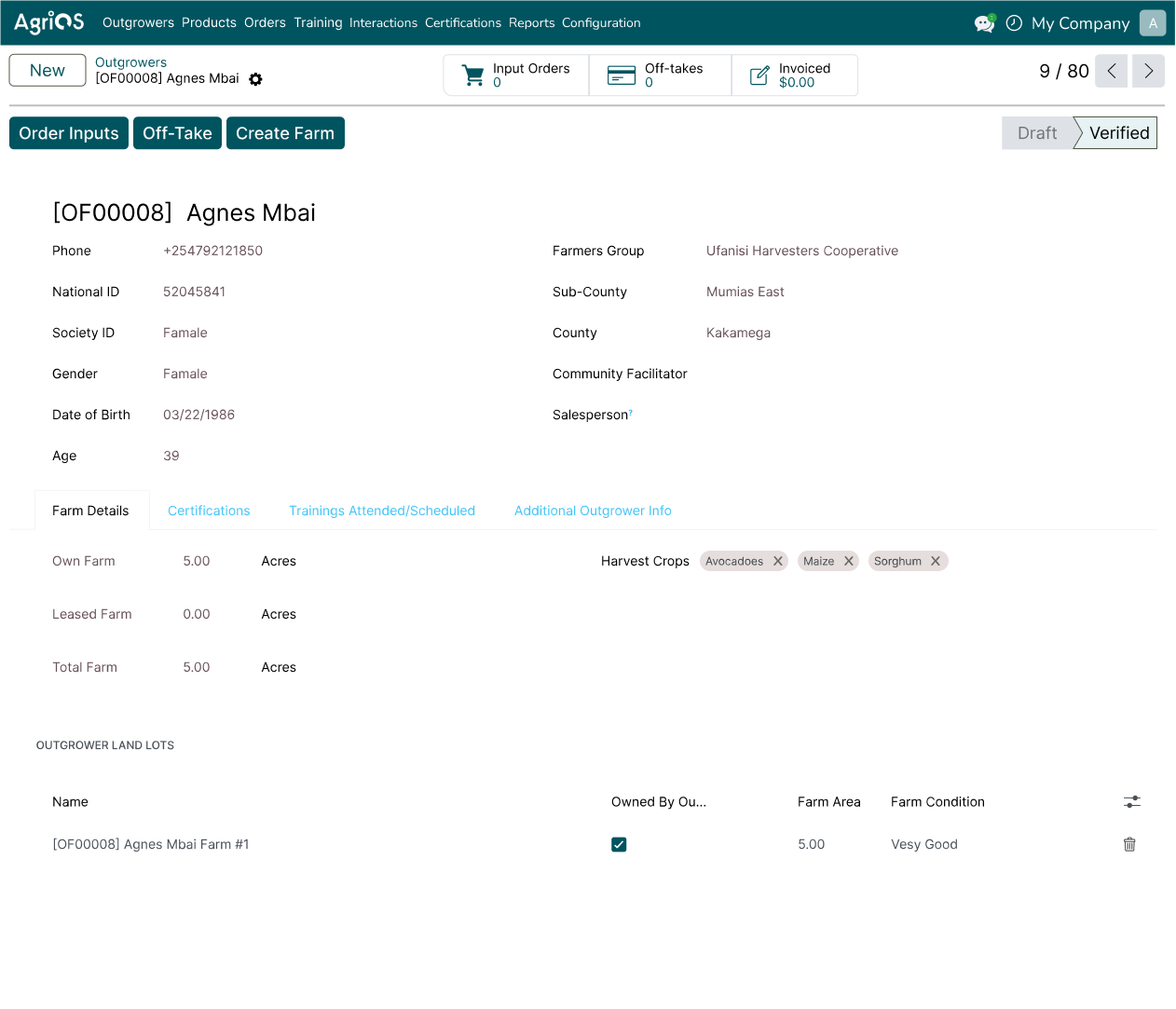
Task: Open the My Company switcher
Action: [1080, 23]
